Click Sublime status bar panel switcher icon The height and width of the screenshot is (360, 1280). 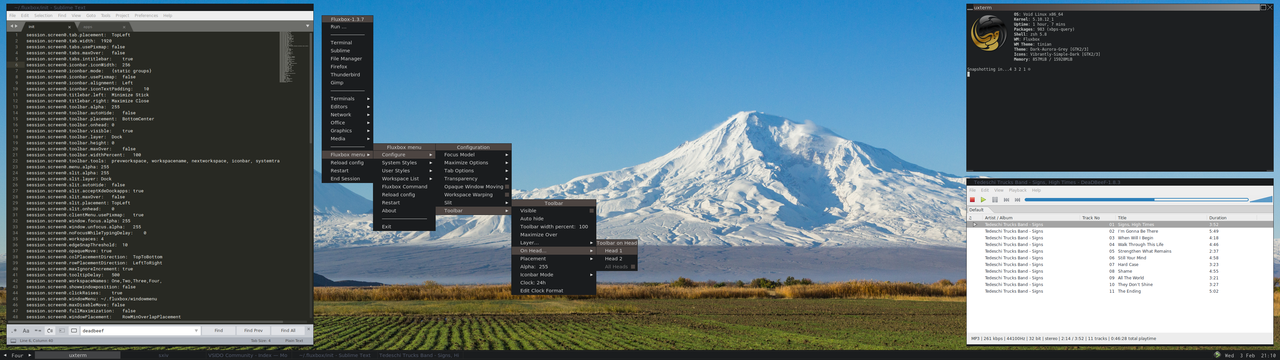point(13,341)
